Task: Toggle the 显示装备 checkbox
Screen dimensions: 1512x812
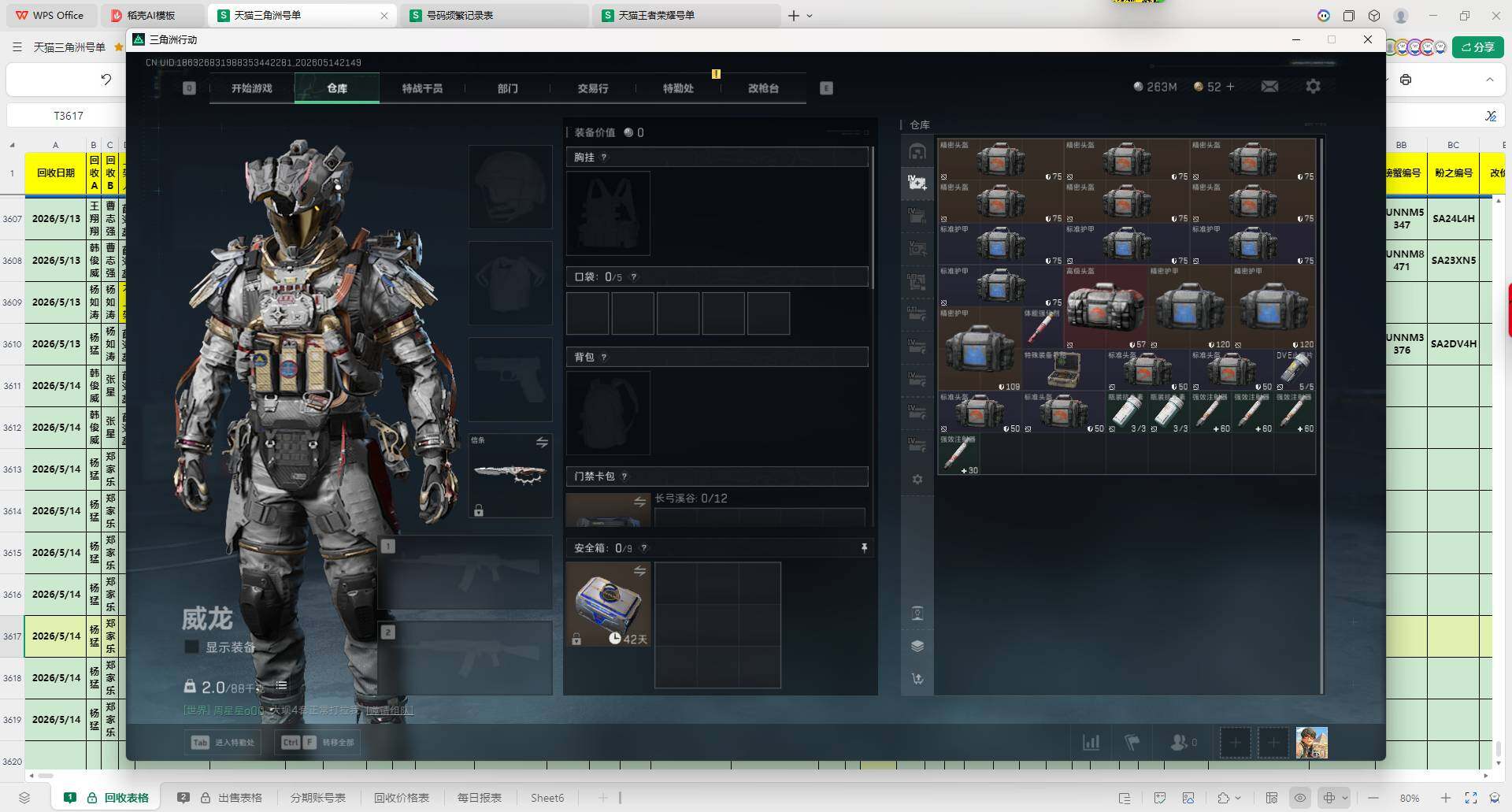Action: point(191,647)
